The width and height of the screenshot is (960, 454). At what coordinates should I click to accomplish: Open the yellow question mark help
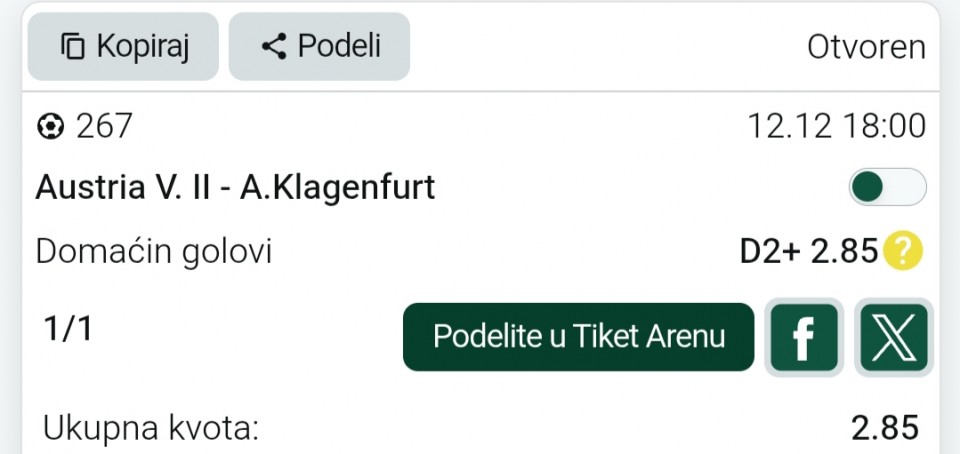pos(902,251)
